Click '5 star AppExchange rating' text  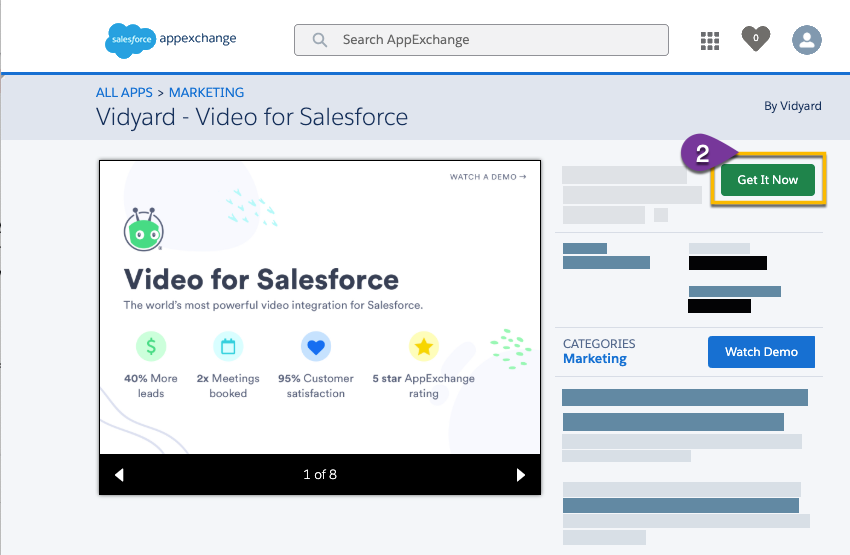coord(423,386)
